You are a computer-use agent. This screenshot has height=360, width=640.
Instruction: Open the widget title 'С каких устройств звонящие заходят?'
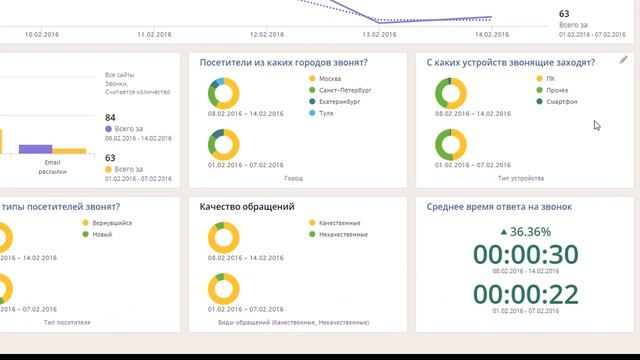pos(511,62)
